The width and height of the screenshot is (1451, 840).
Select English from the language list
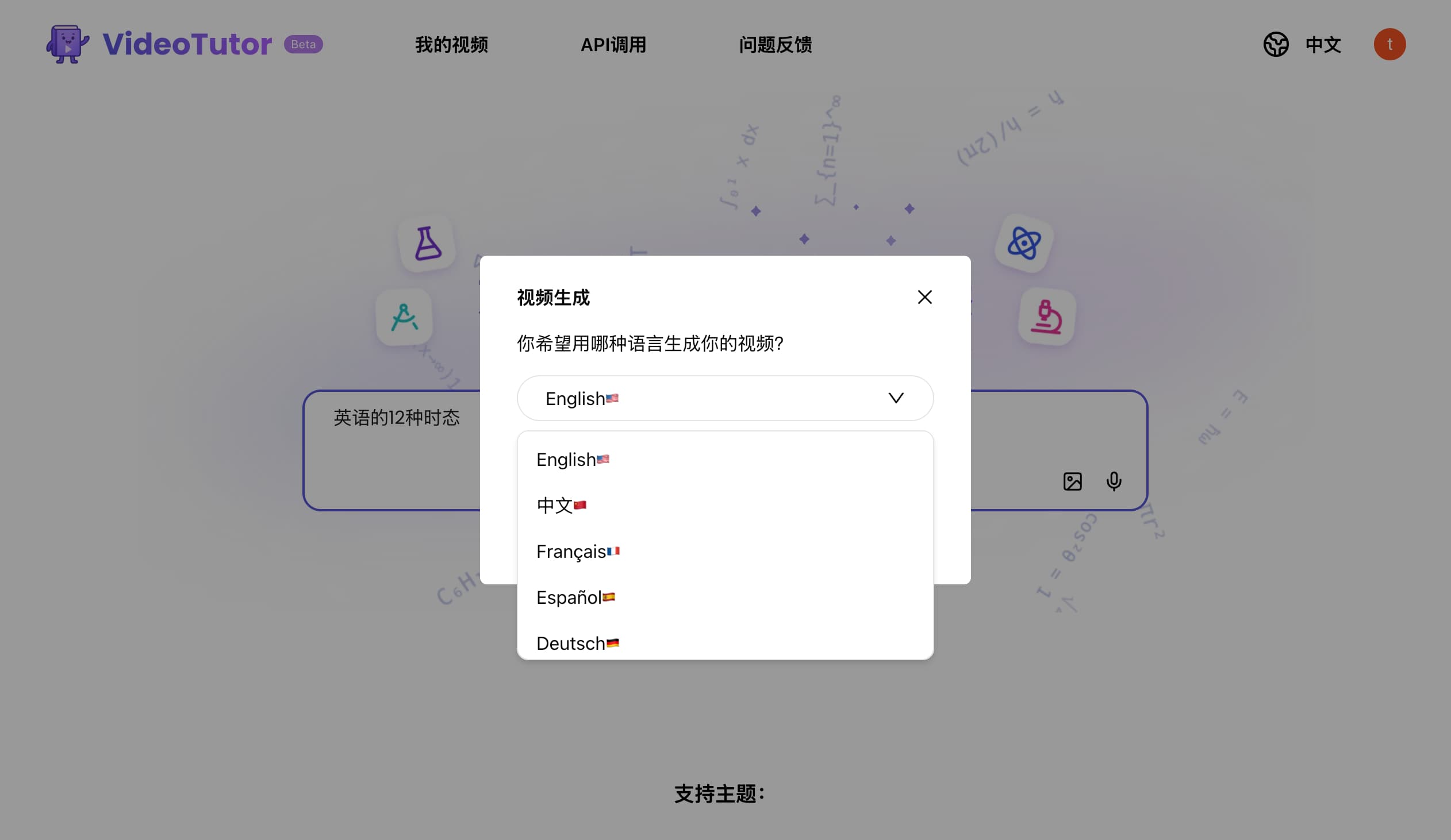point(725,460)
